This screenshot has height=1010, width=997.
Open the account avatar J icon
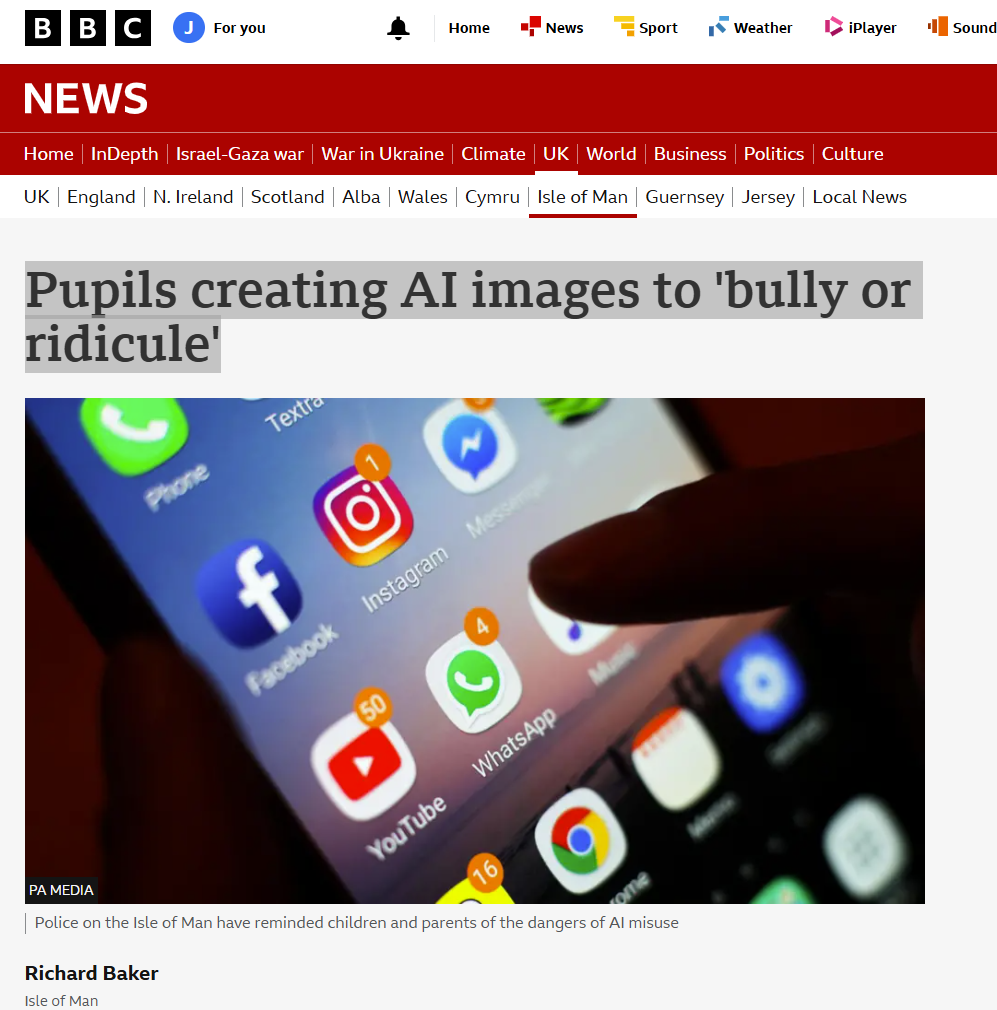(x=189, y=28)
